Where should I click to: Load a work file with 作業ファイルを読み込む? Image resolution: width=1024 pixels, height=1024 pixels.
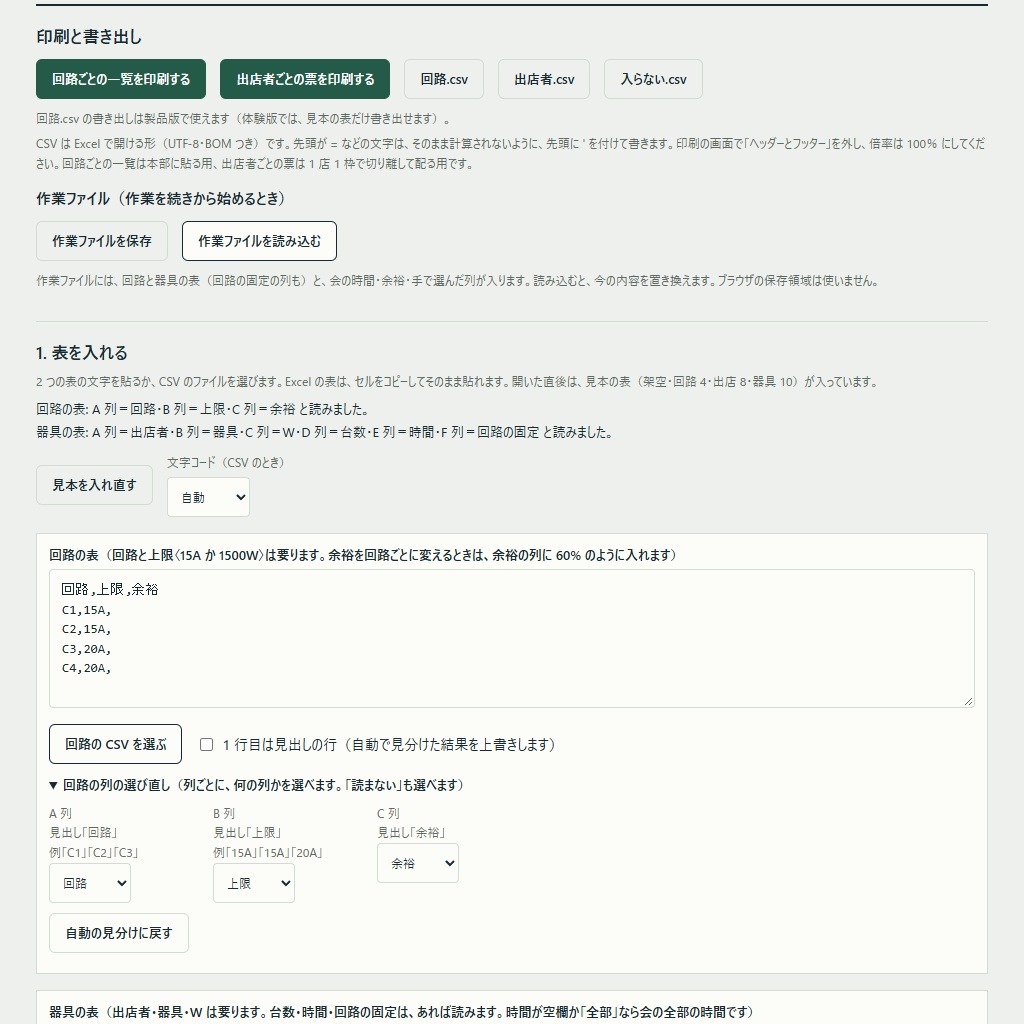(259, 241)
